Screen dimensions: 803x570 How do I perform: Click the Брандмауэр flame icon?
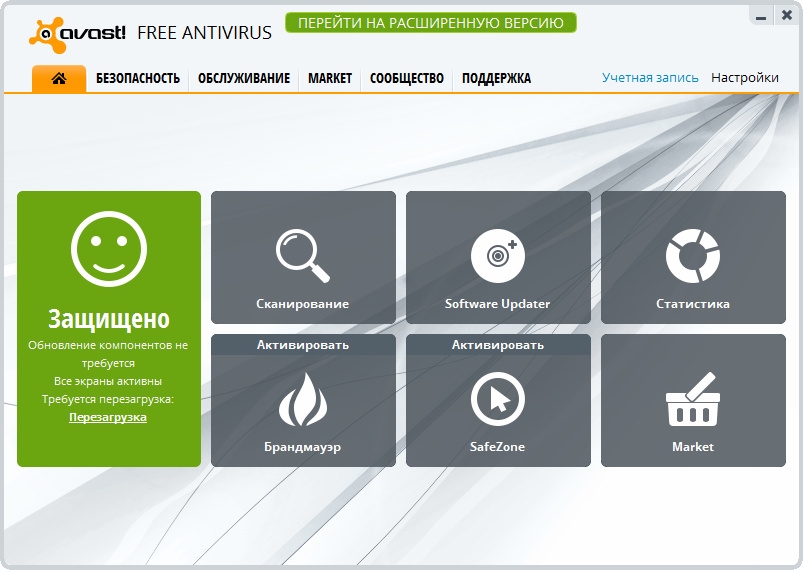coord(303,399)
